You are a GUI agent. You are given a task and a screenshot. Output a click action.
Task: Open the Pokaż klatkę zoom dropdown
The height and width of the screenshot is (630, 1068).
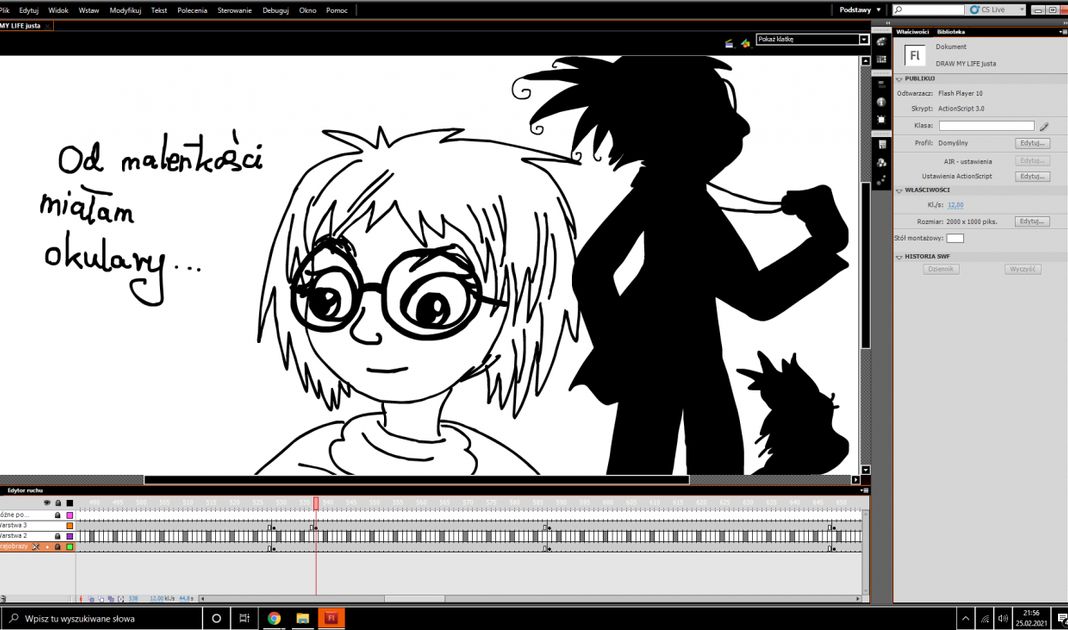click(x=864, y=40)
